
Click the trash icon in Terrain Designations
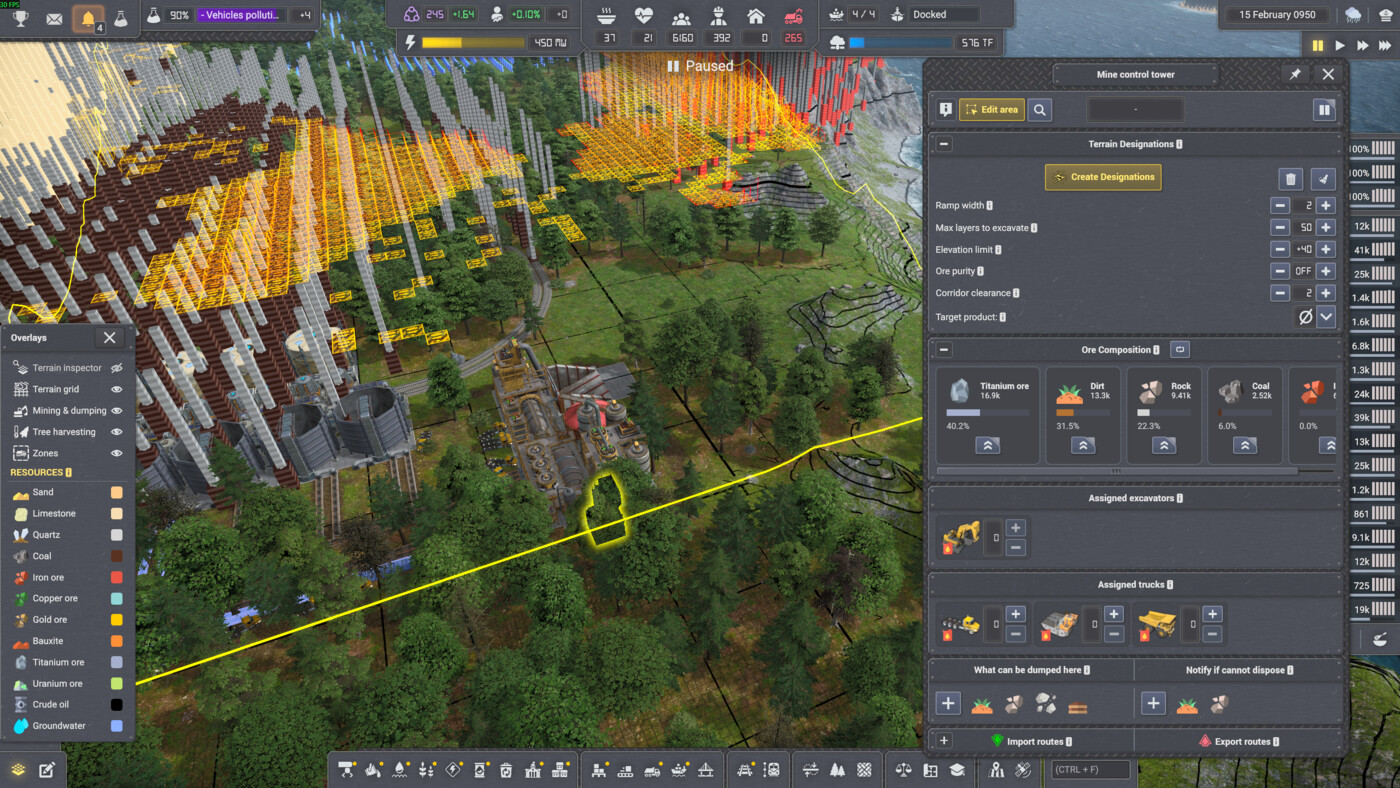pos(1291,179)
